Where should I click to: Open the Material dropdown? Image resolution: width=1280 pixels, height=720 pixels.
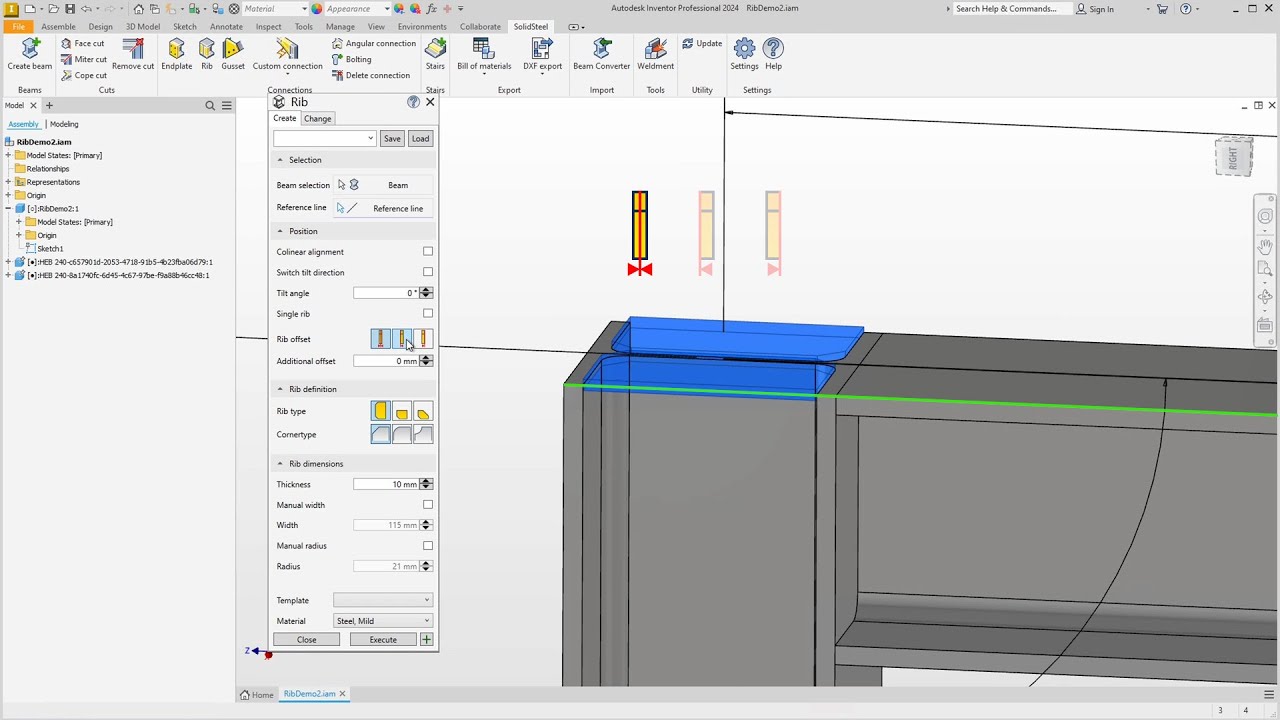tap(383, 621)
